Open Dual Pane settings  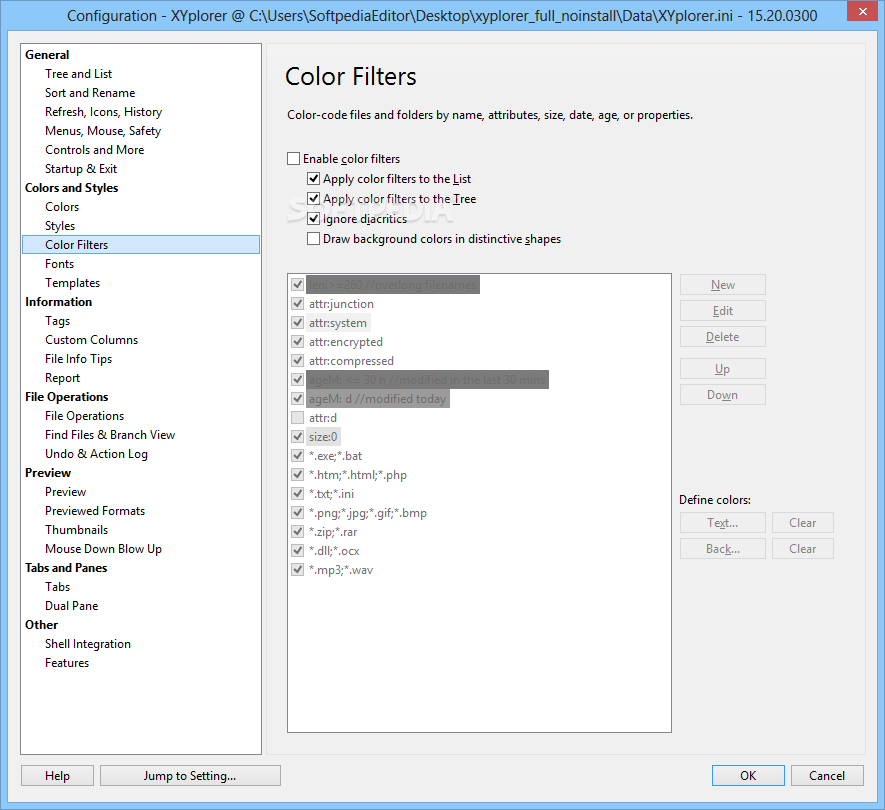coord(72,606)
